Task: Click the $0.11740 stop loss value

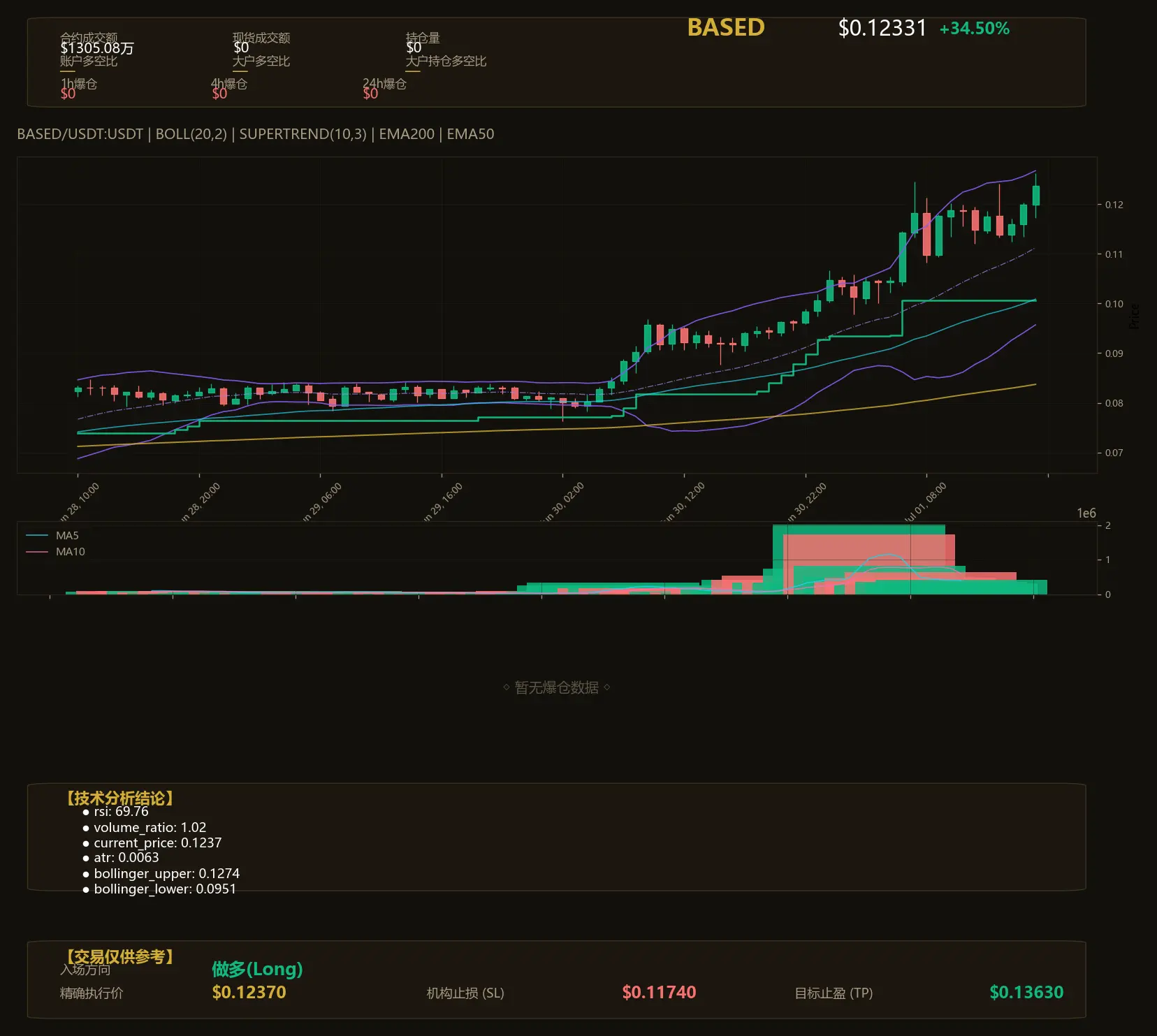Action: click(x=659, y=992)
